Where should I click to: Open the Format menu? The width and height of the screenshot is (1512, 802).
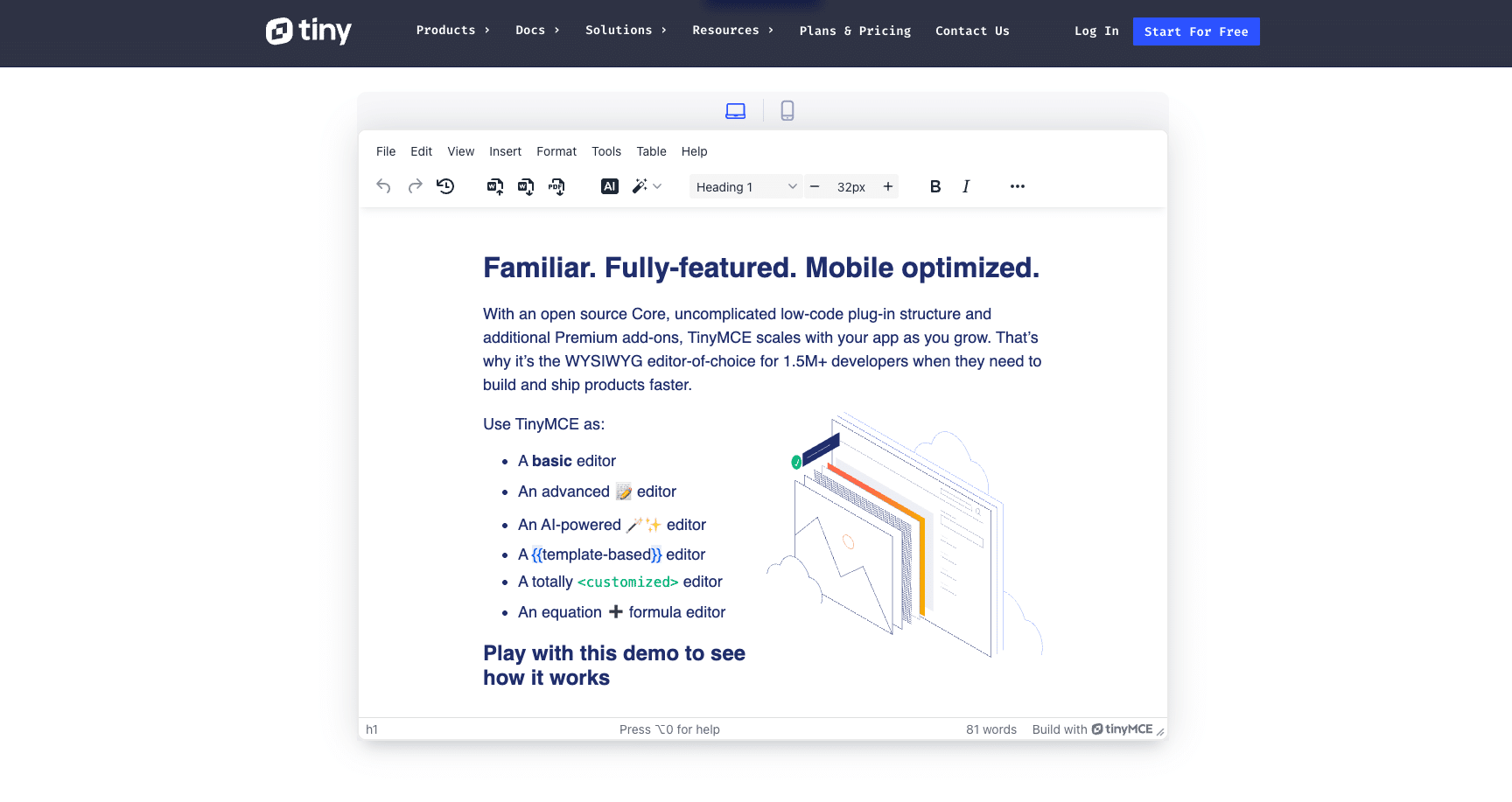tap(556, 151)
